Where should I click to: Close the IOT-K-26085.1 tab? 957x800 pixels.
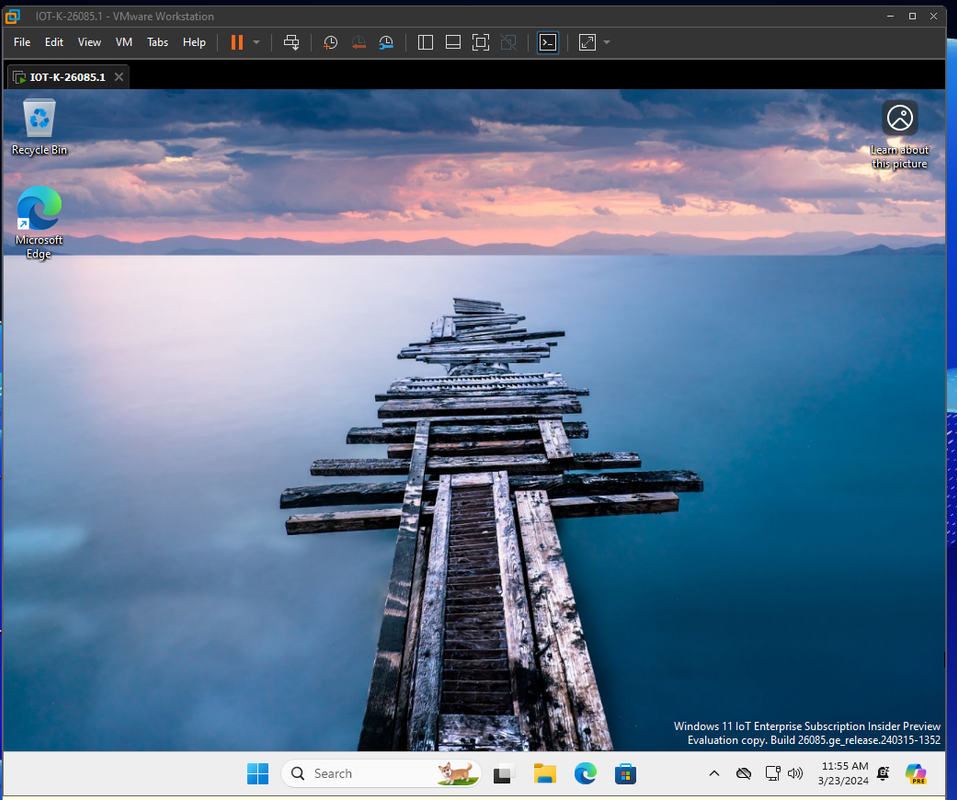119,77
